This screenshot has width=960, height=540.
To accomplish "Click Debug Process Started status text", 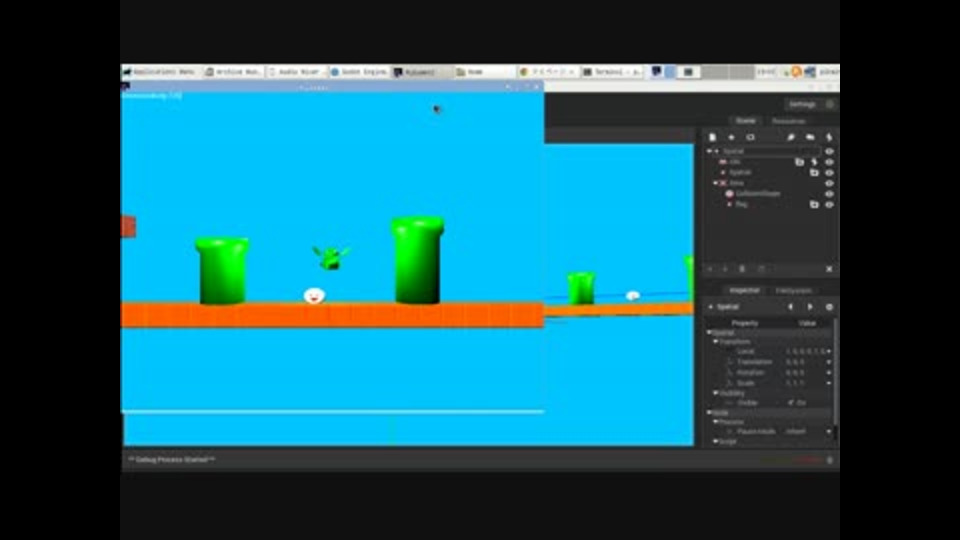I will pos(171,460).
